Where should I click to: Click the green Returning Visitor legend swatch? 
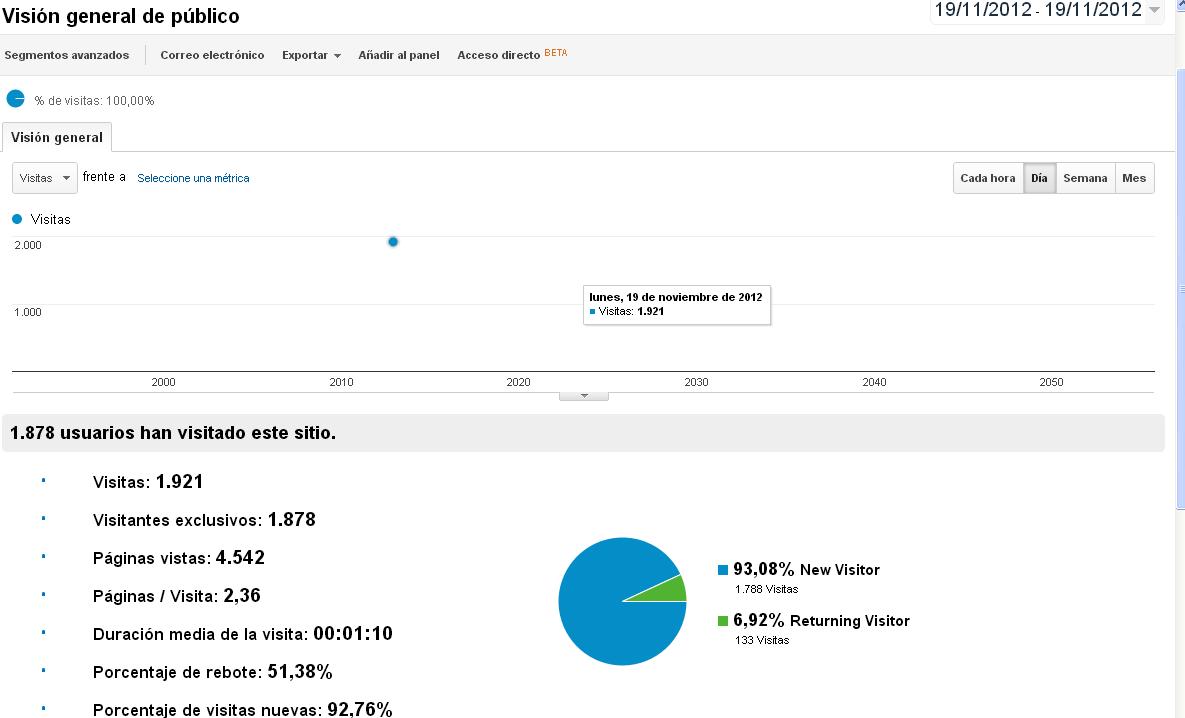click(723, 621)
